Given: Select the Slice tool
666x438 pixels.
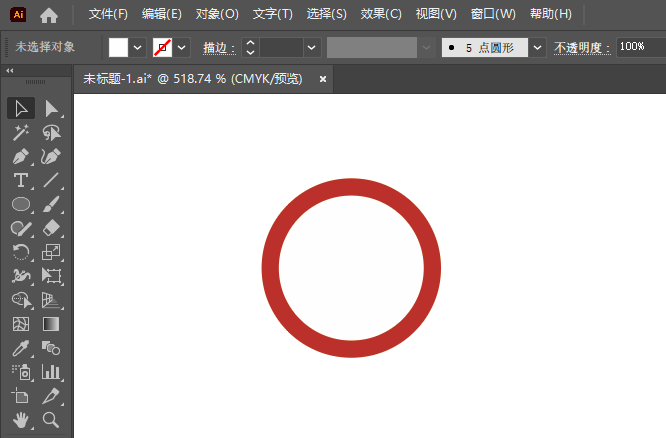Looking at the screenshot, I should pyautogui.click(x=51, y=396).
